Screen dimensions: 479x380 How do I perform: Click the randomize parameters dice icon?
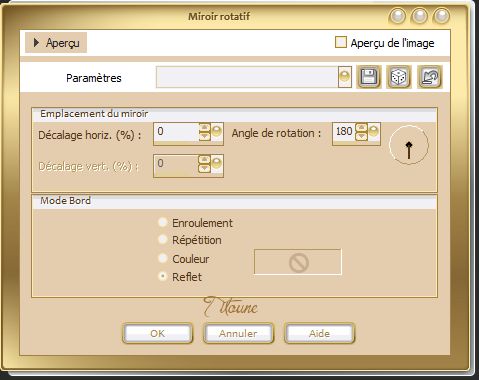[x=399, y=77]
